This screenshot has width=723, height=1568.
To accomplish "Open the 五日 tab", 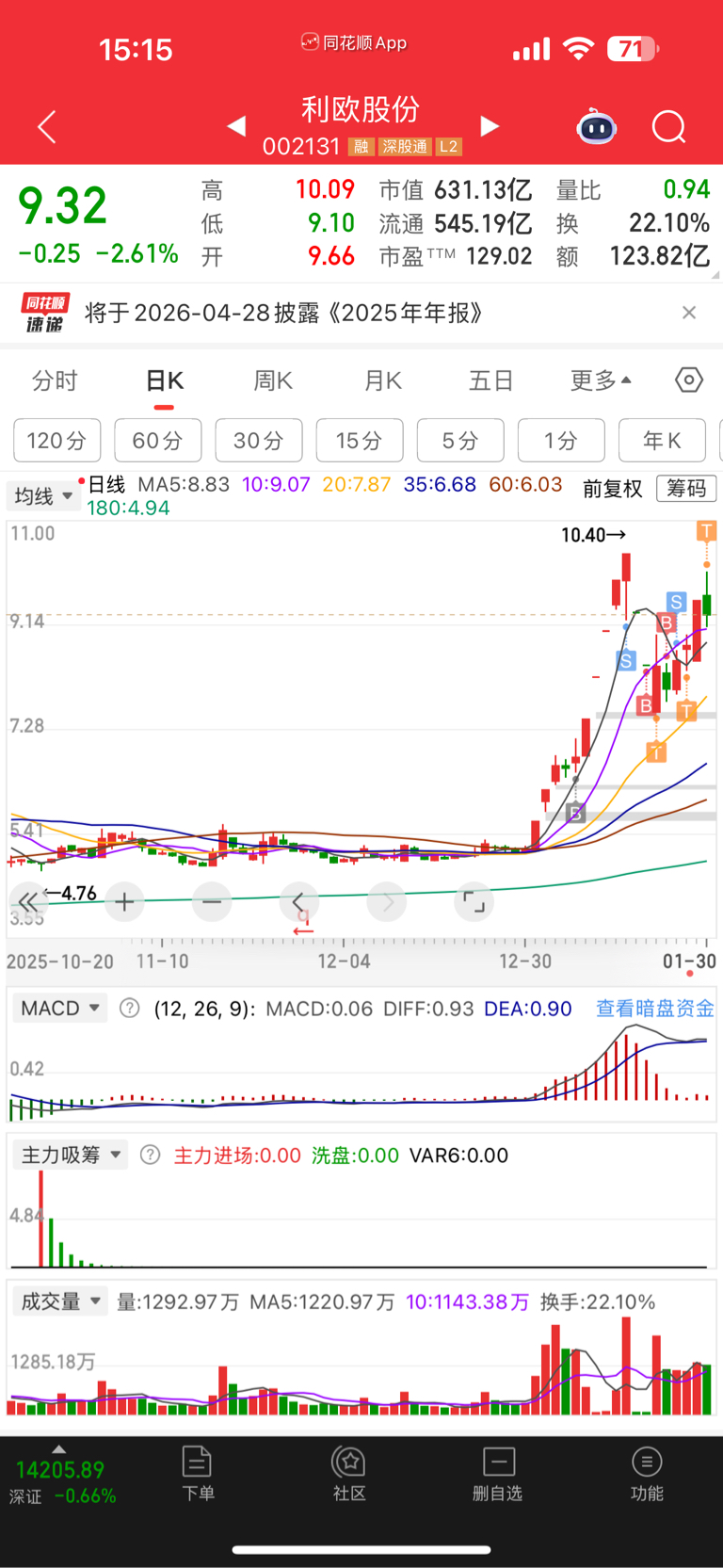I will pos(491,380).
